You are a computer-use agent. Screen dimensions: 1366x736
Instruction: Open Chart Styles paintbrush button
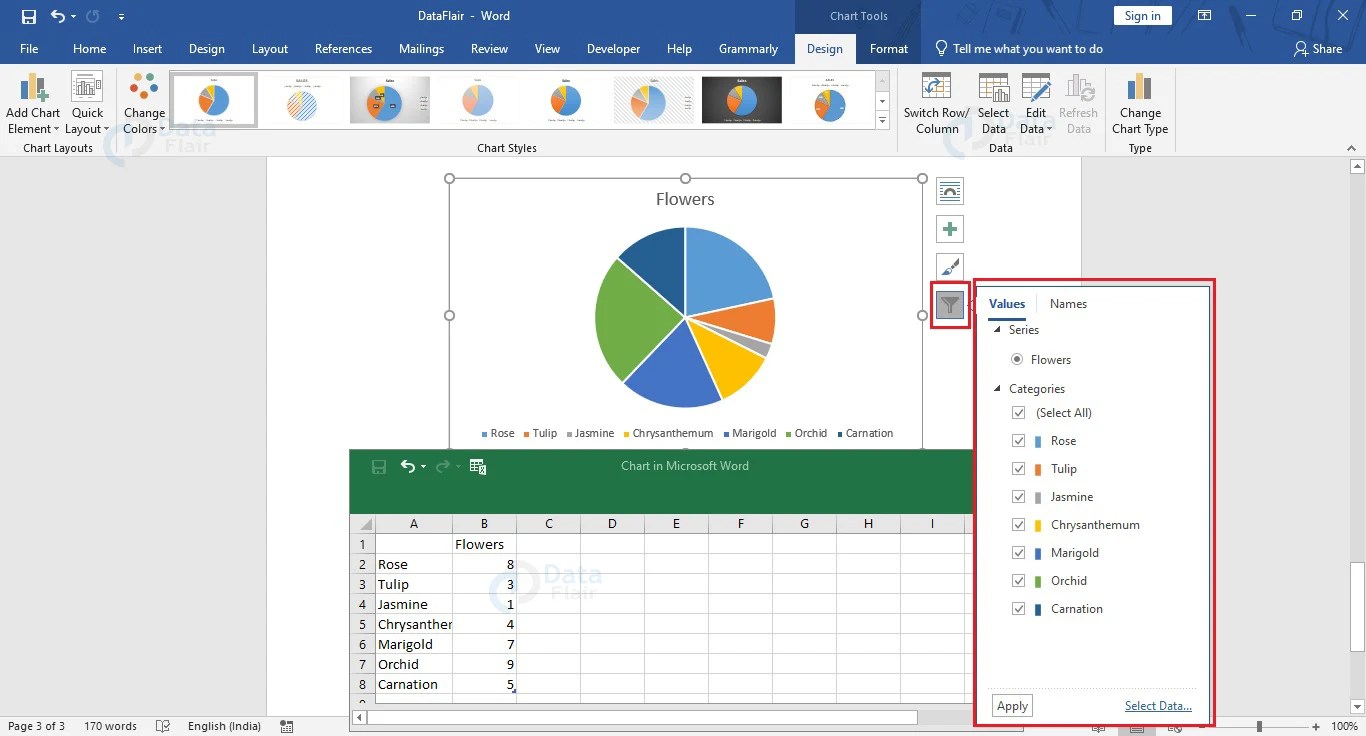point(950,267)
